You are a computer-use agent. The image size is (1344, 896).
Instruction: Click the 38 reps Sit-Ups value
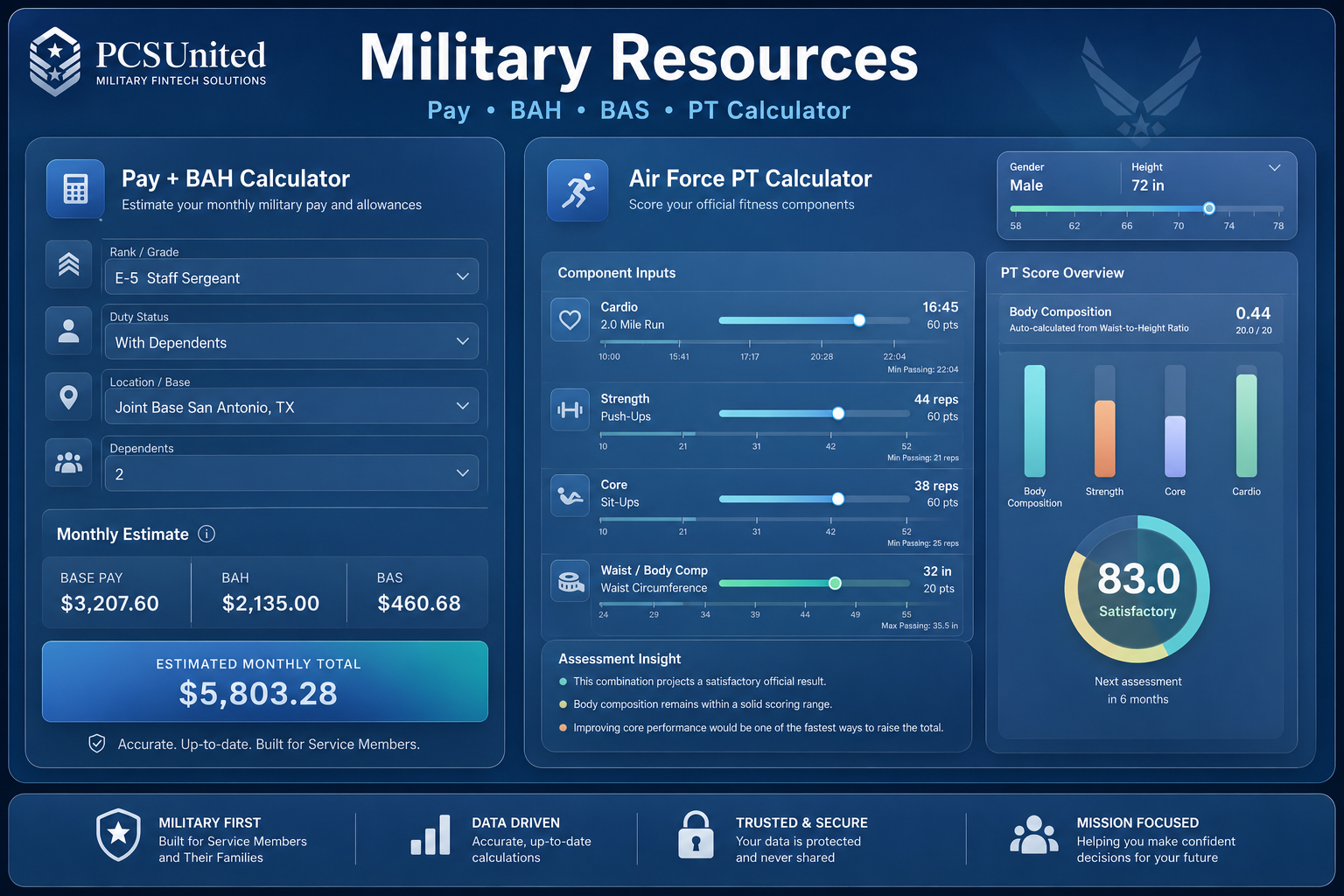pyautogui.click(x=936, y=486)
